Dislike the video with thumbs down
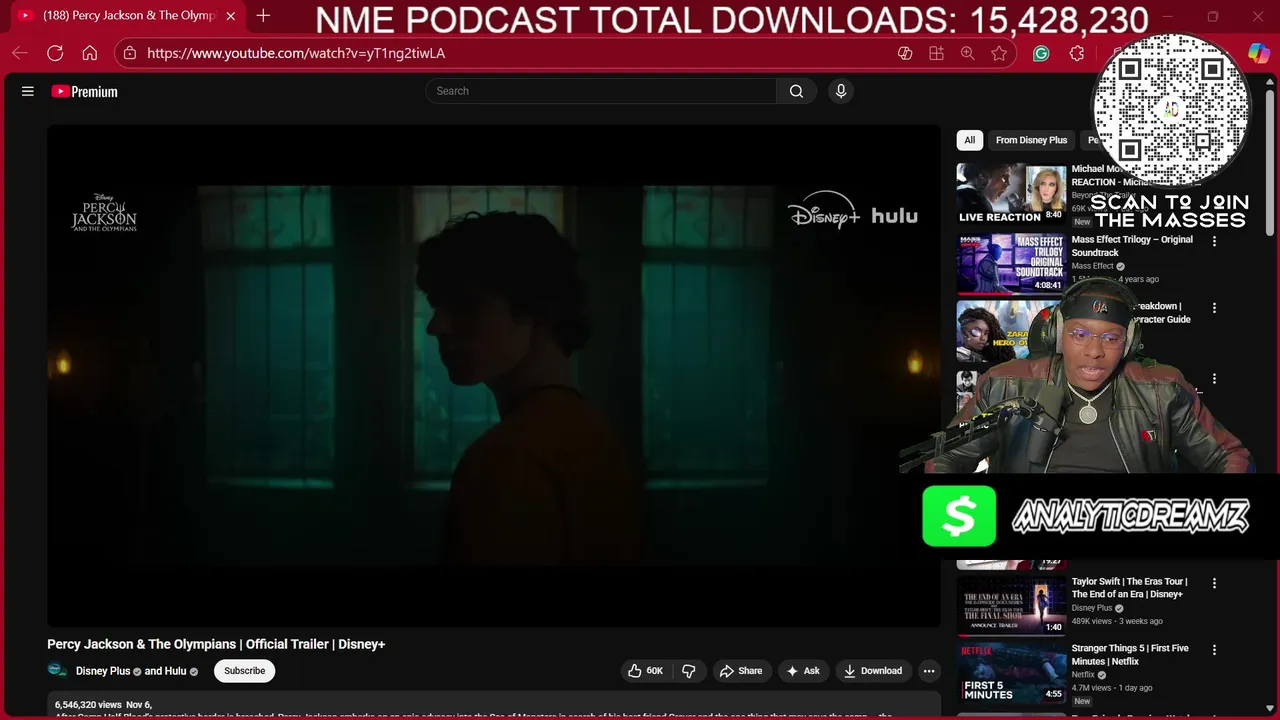The width and height of the screenshot is (1280, 720). click(x=688, y=671)
